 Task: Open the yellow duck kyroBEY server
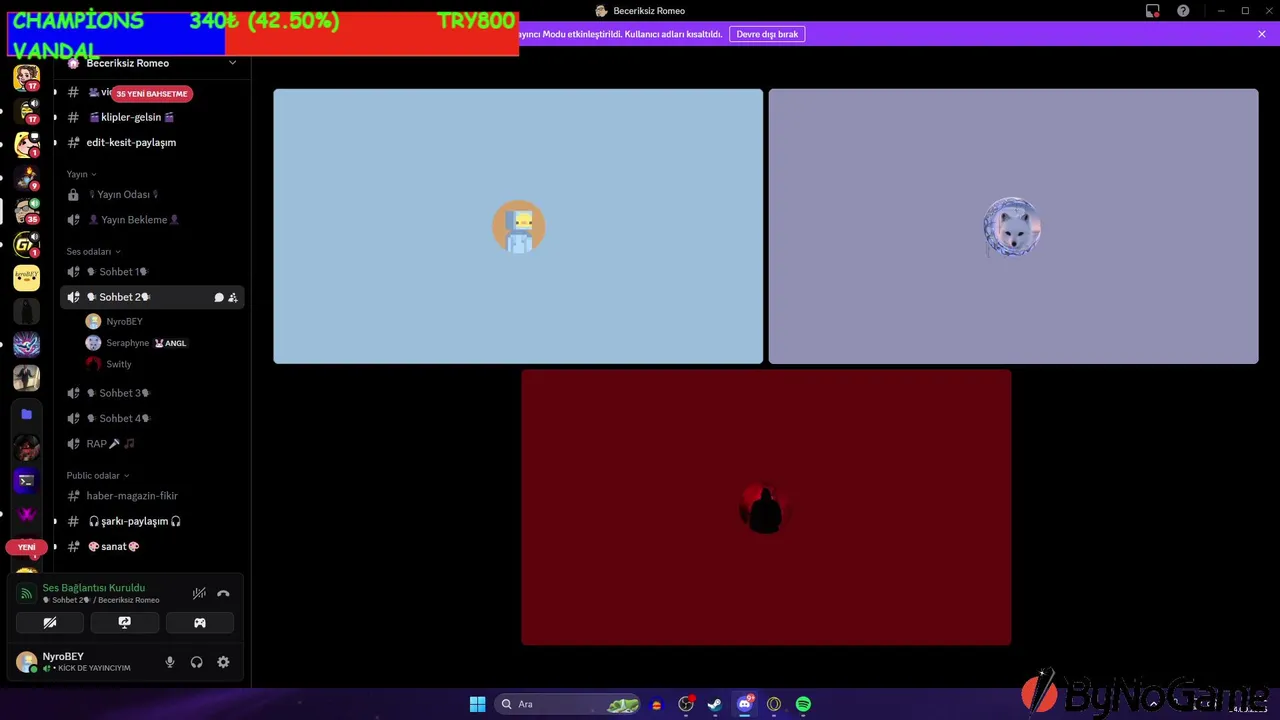(x=27, y=277)
